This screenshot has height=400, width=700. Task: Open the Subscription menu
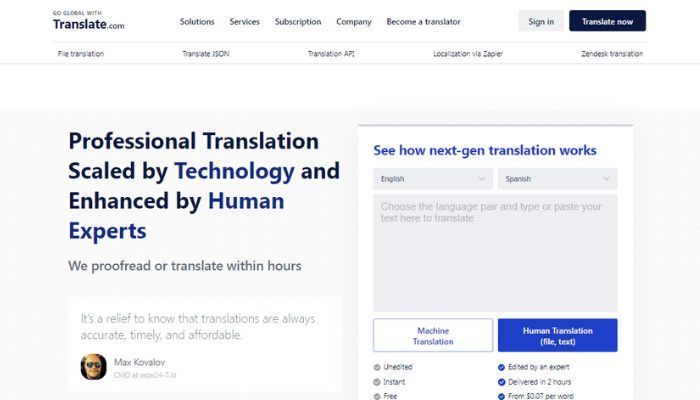click(x=298, y=21)
